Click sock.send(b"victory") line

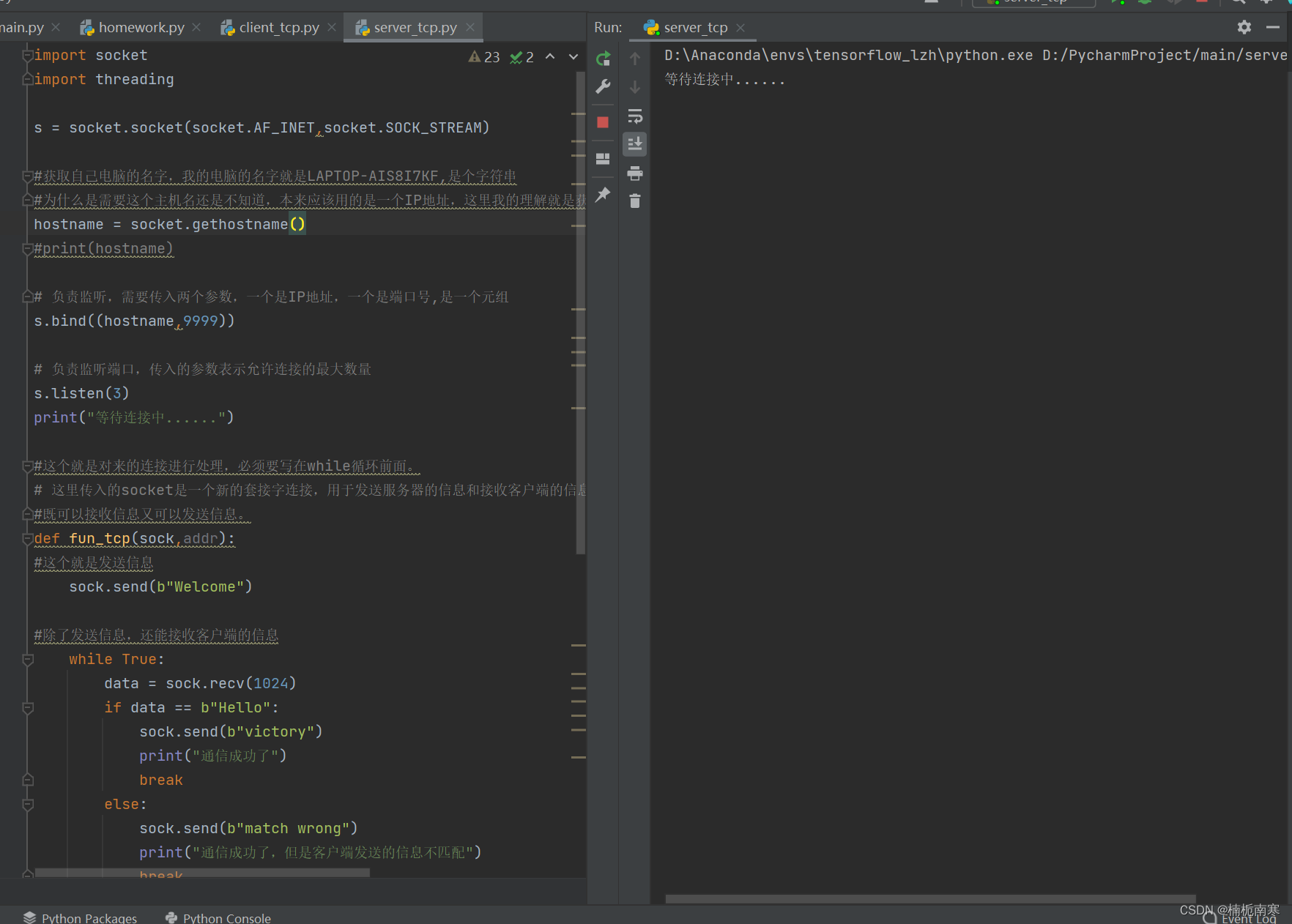coord(231,731)
